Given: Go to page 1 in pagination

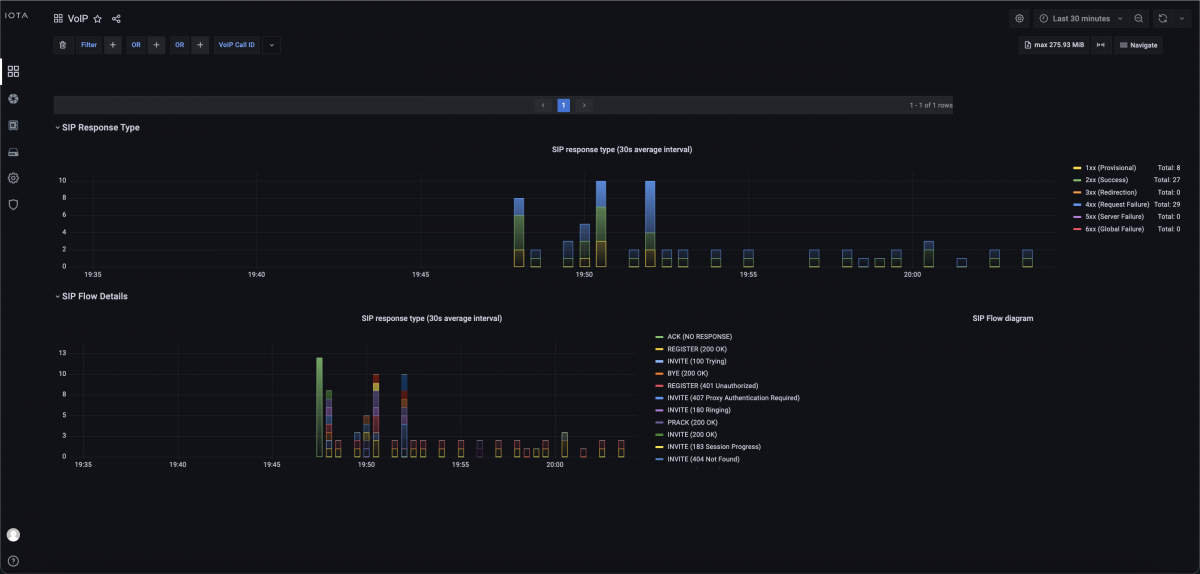Looking at the screenshot, I should [563, 105].
